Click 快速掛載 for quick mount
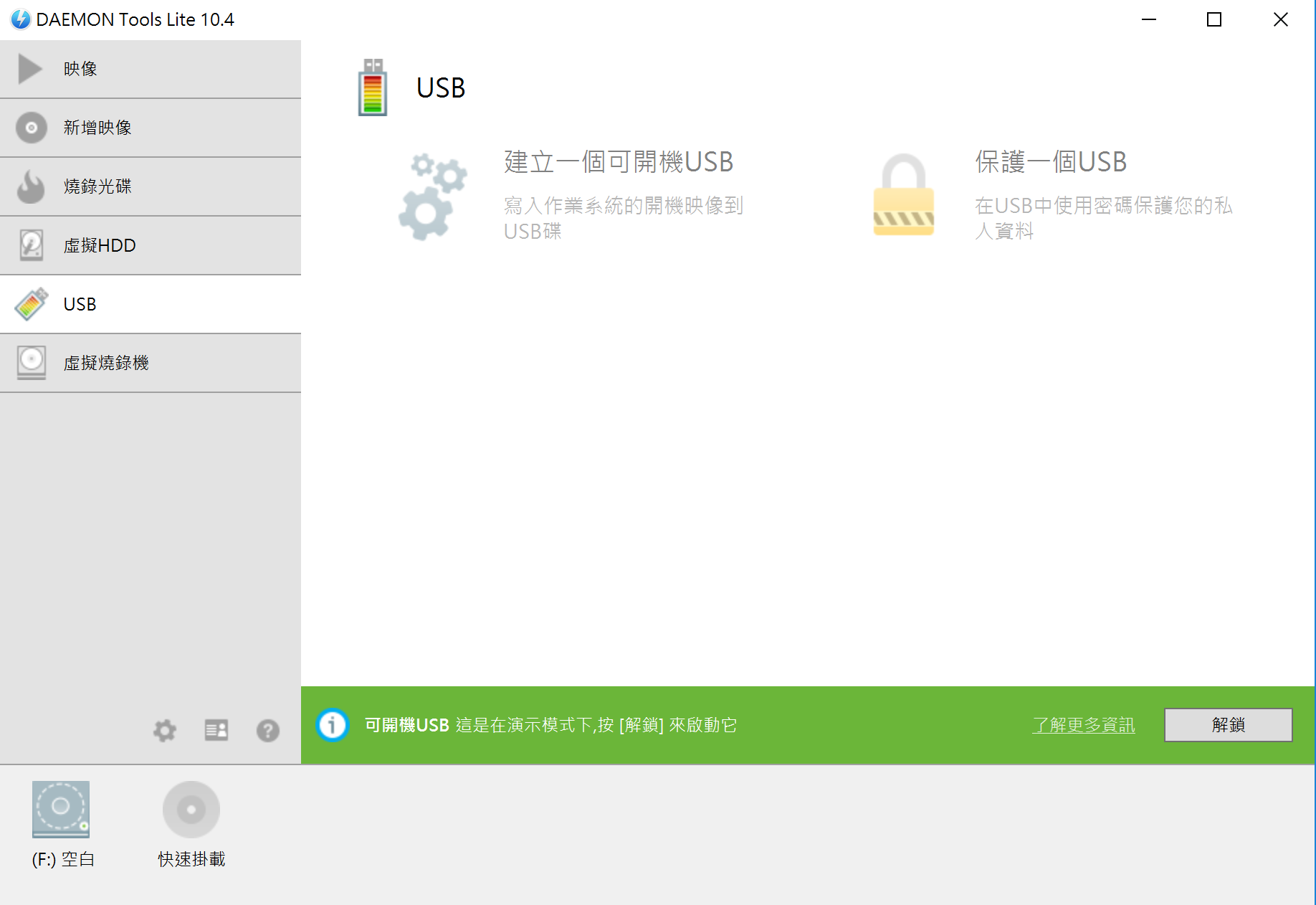 190,810
